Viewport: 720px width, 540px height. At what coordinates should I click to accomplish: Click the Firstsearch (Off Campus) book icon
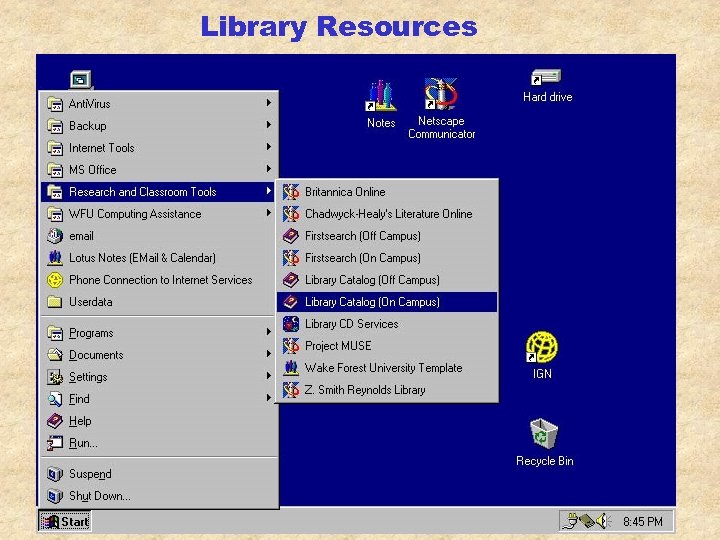291,236
